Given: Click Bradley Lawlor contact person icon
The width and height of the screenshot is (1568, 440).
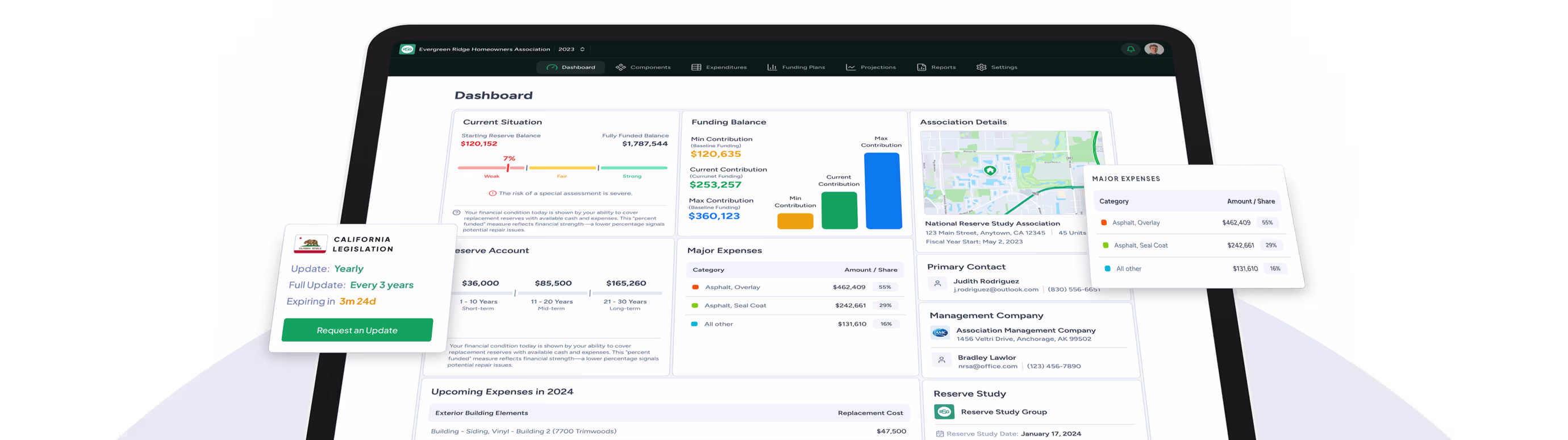Looking at the screenshot, I should click(x=942, y=360).
